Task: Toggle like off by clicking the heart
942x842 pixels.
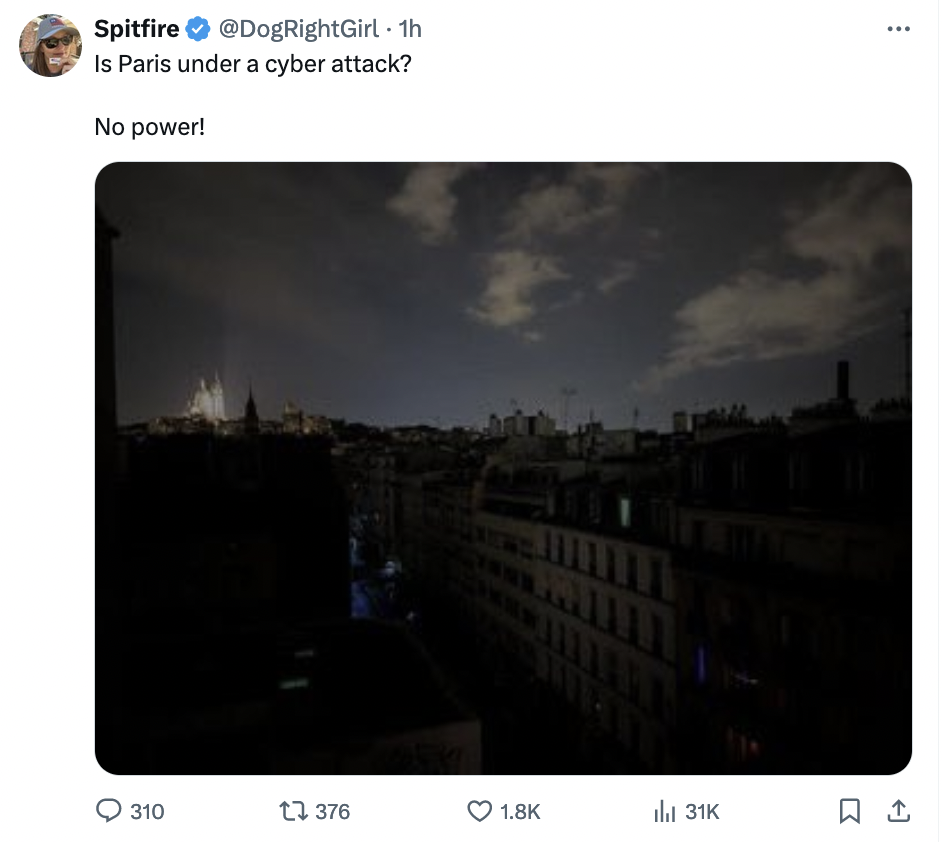Action: [479, 811]
